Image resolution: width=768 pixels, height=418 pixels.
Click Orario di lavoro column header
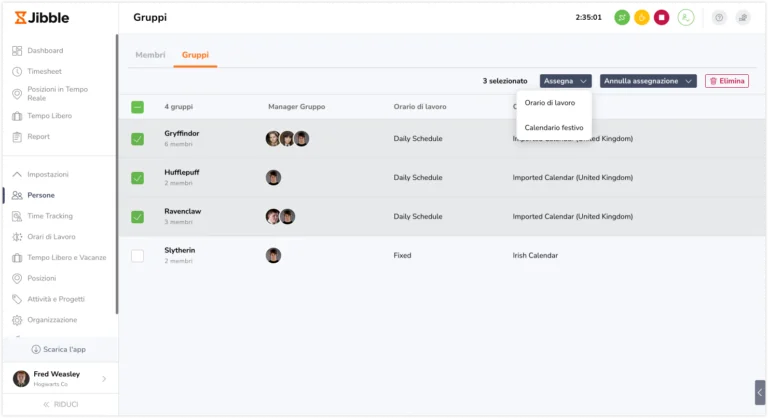pos(420,107)
